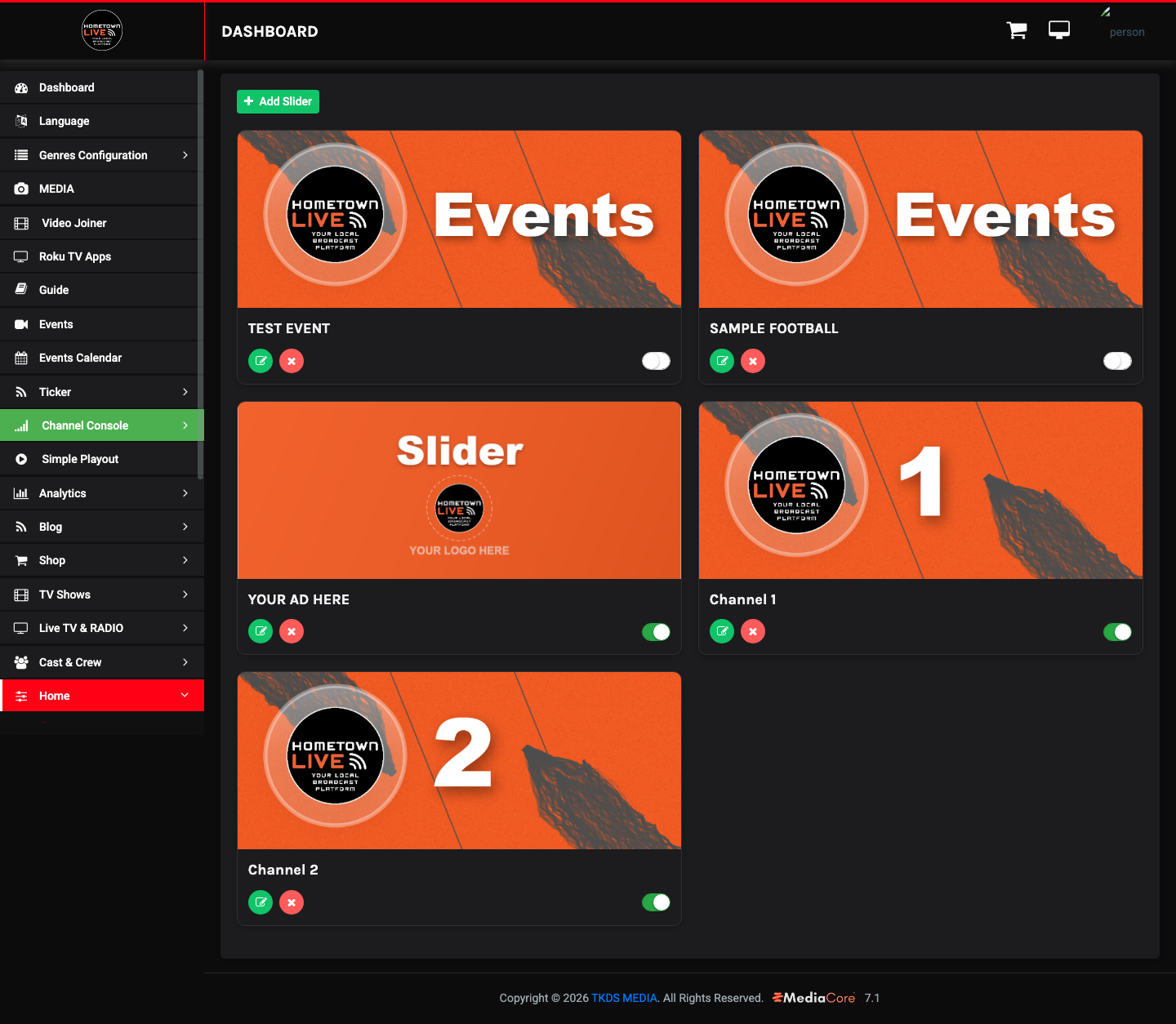Expand the TV Shows submenu chevron
Screen dimensions: 1176x1024
[185, 594]
